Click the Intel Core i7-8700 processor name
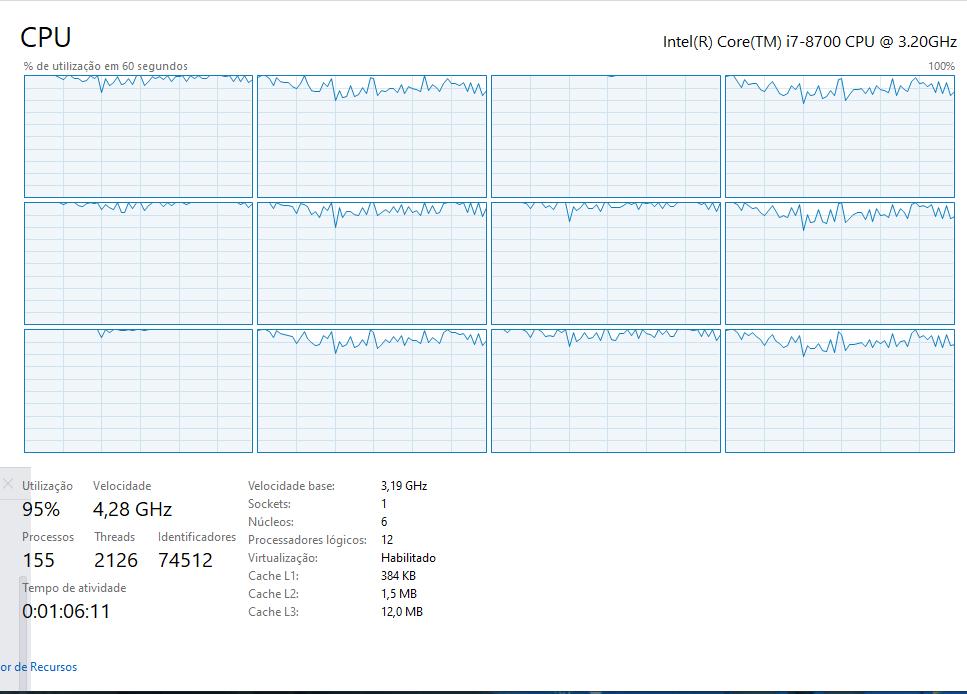Image resolution: width=967 pixels, height=694 pixels. [x=809, y=42]
